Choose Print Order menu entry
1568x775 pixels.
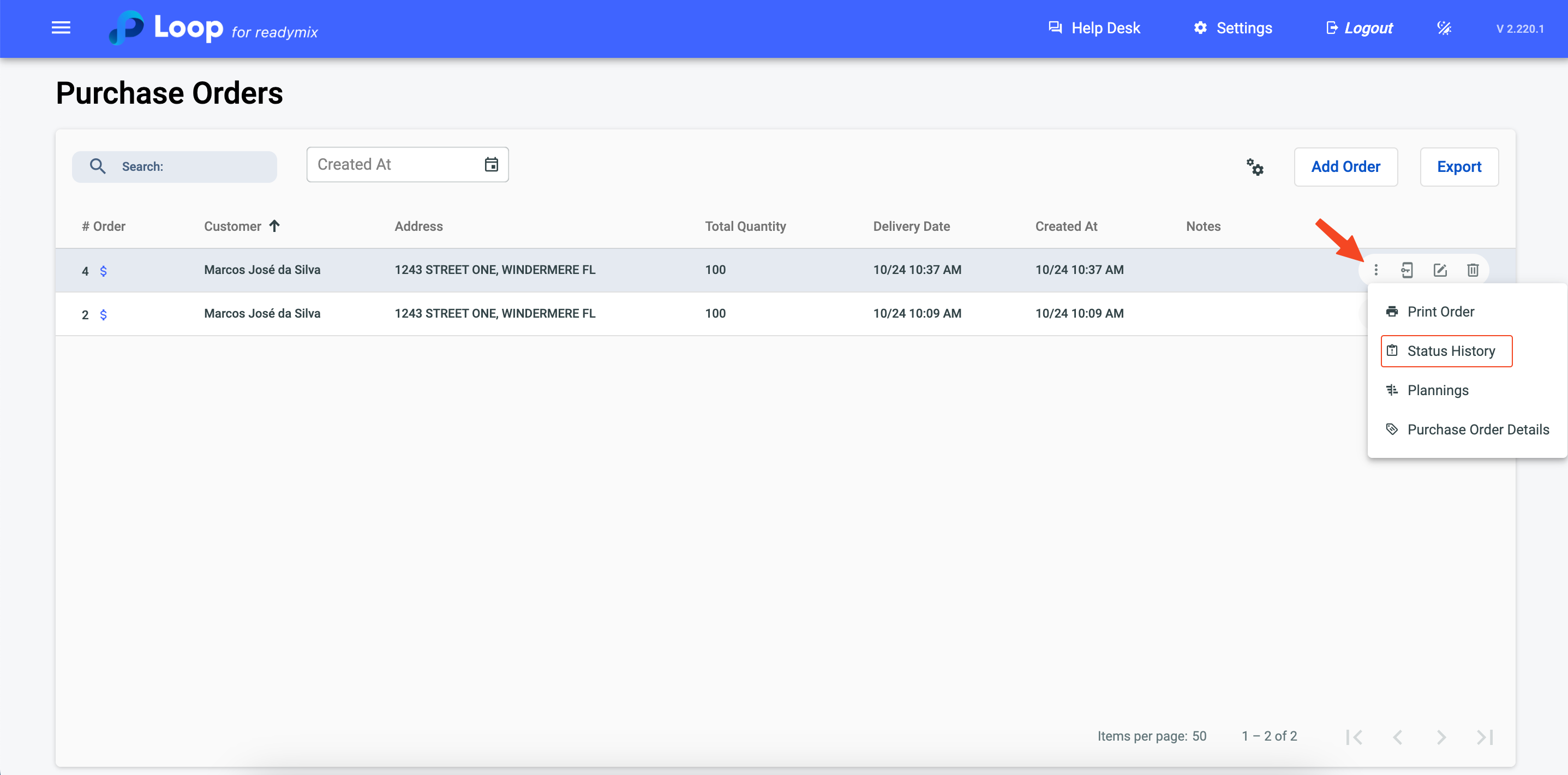[x=1440, y=312]
